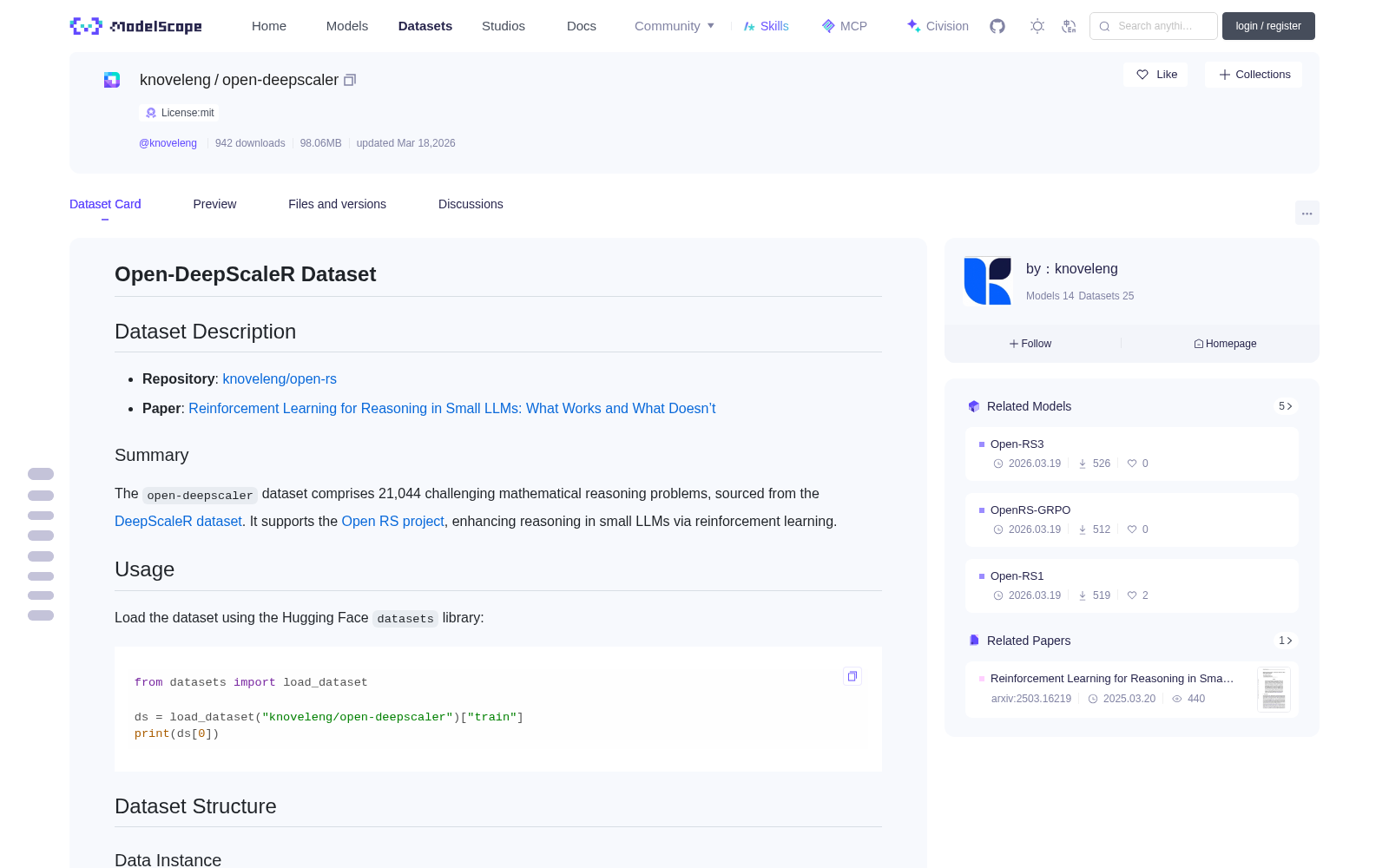Open the MCP page
The width and height of the screenshot is (1389, 868).
844,26
